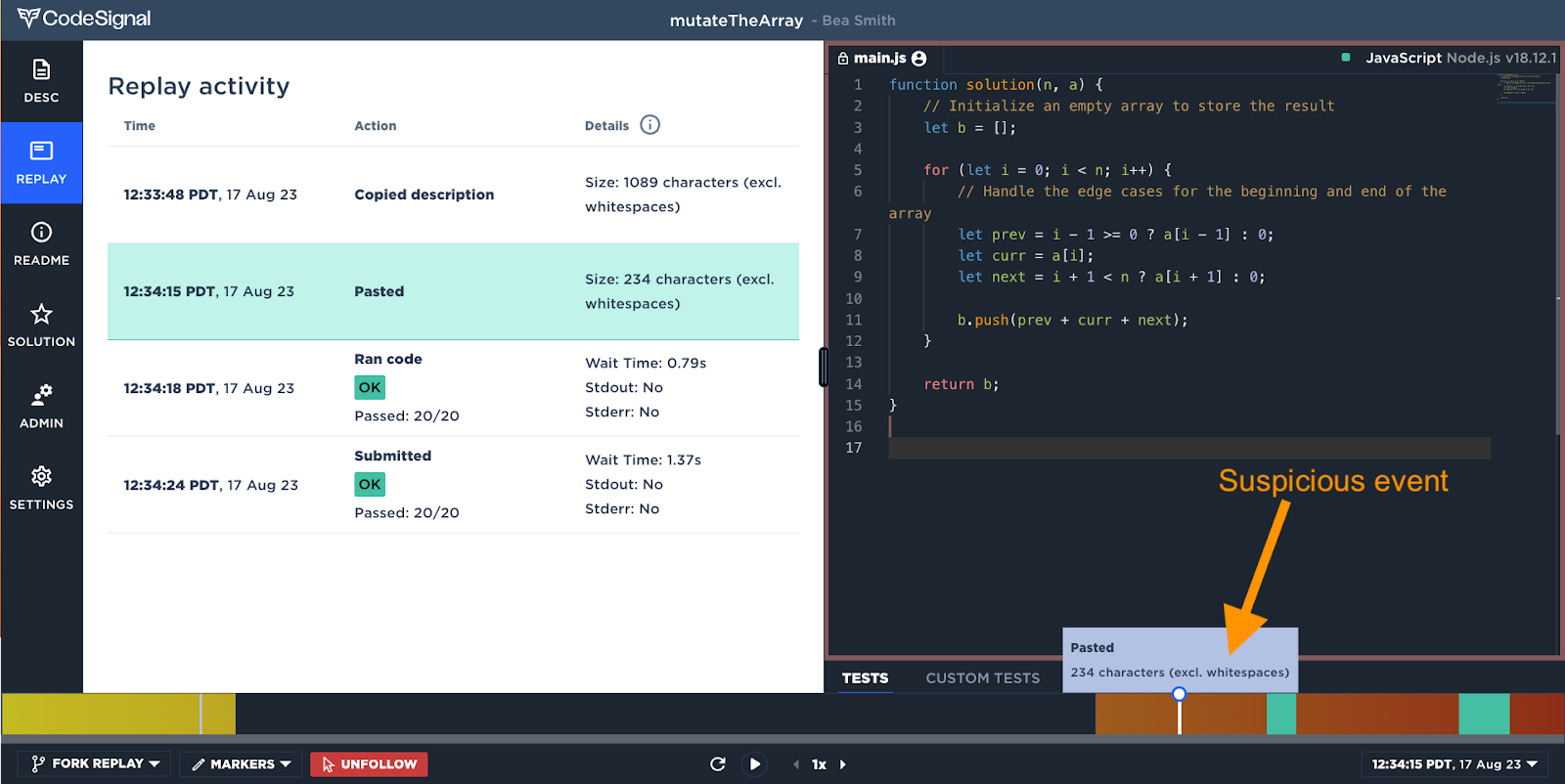
Task: Click the Details info icon
Action: tap(649, 125)
